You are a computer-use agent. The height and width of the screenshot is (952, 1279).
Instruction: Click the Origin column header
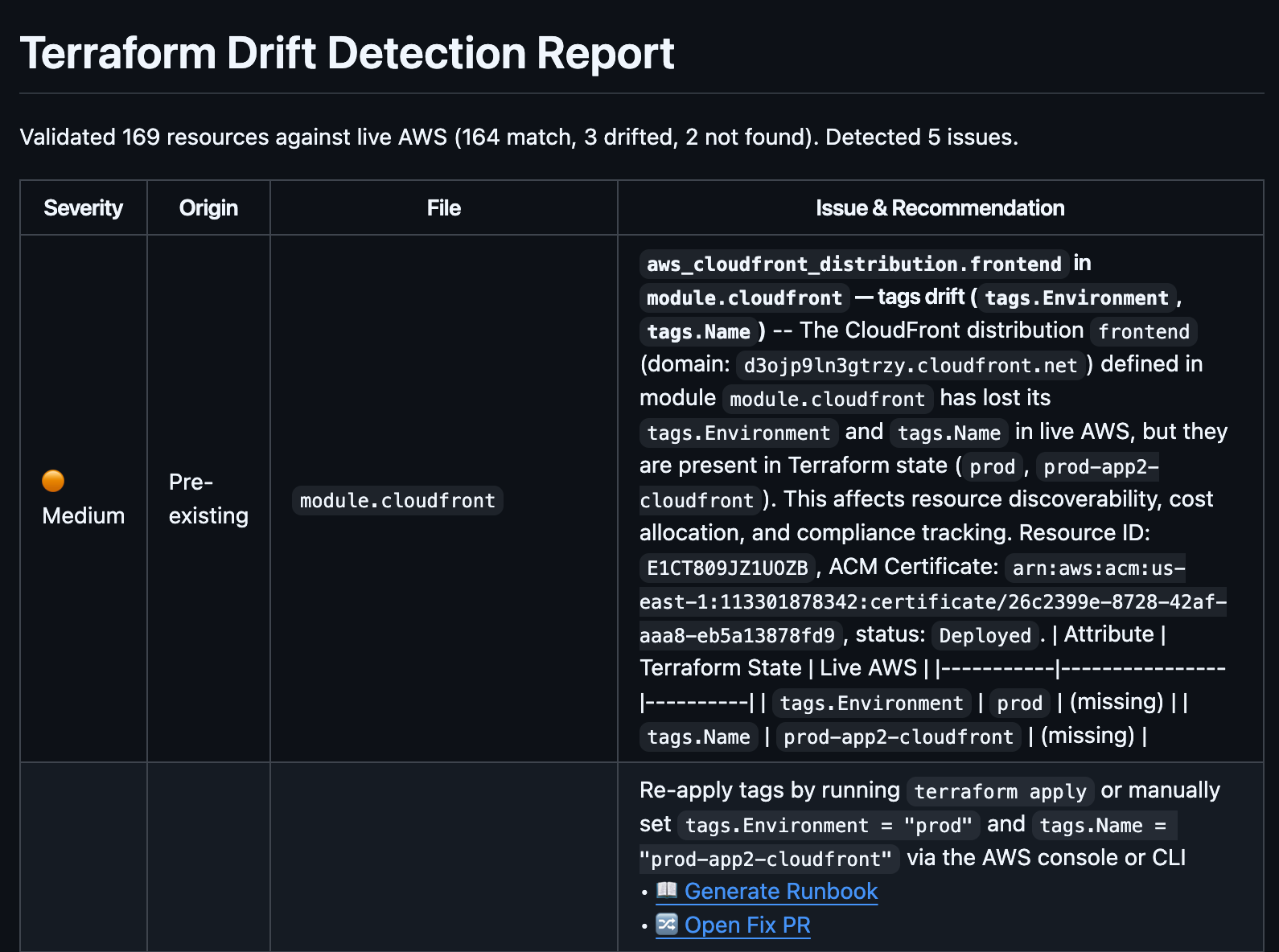point(208,208)
